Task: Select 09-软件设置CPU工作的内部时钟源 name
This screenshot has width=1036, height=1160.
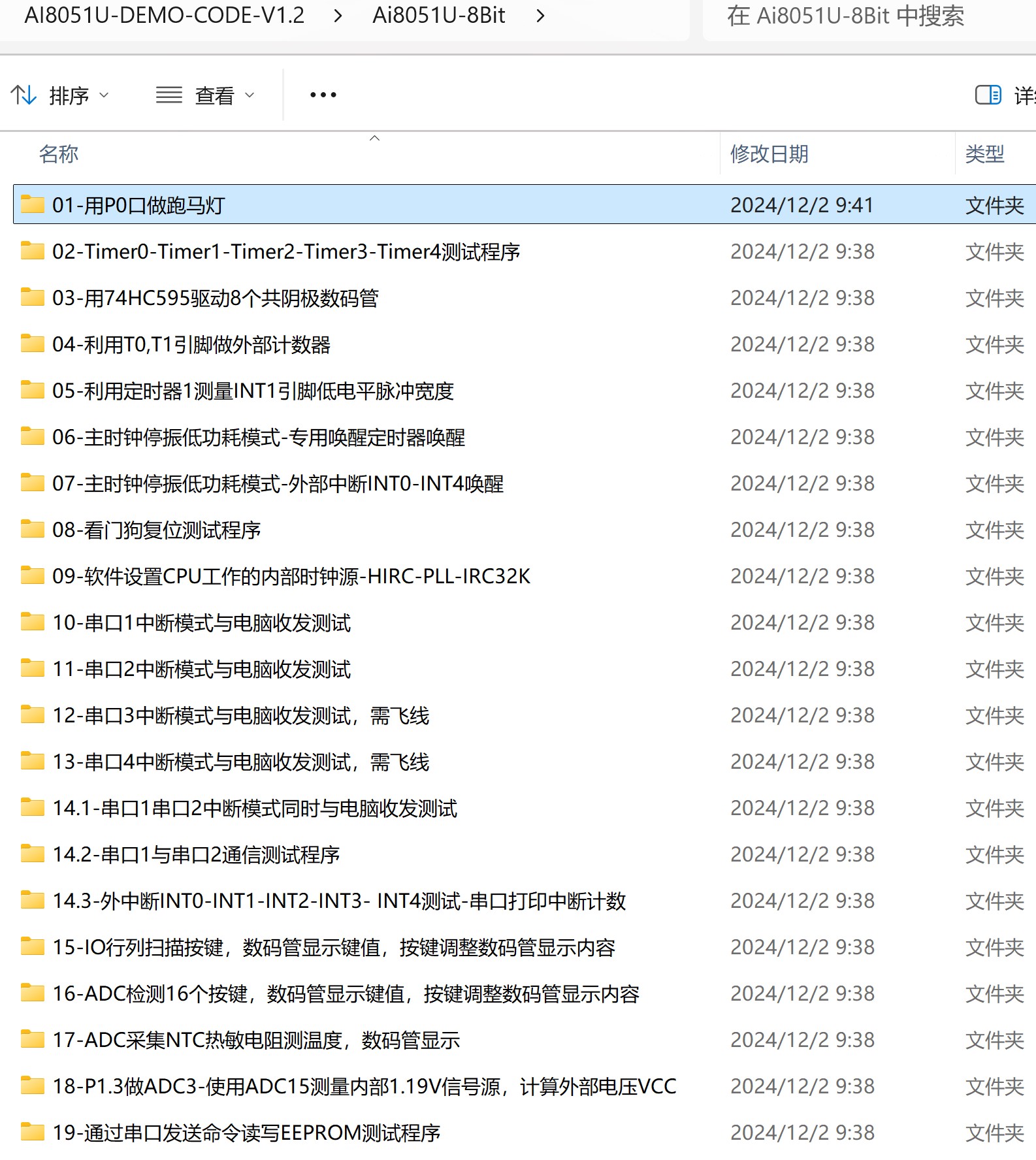Action: [x=291, y=576]
